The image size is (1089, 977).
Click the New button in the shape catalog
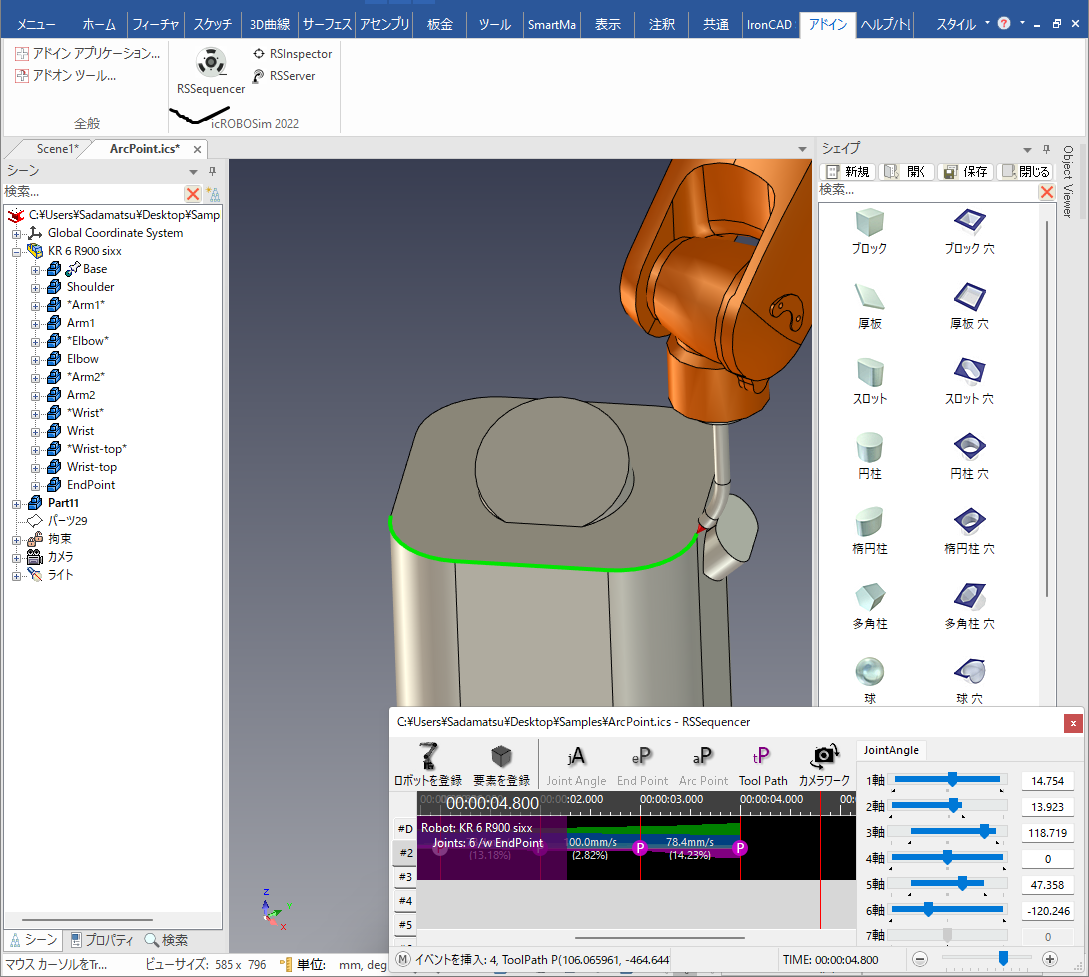point(847,172)
